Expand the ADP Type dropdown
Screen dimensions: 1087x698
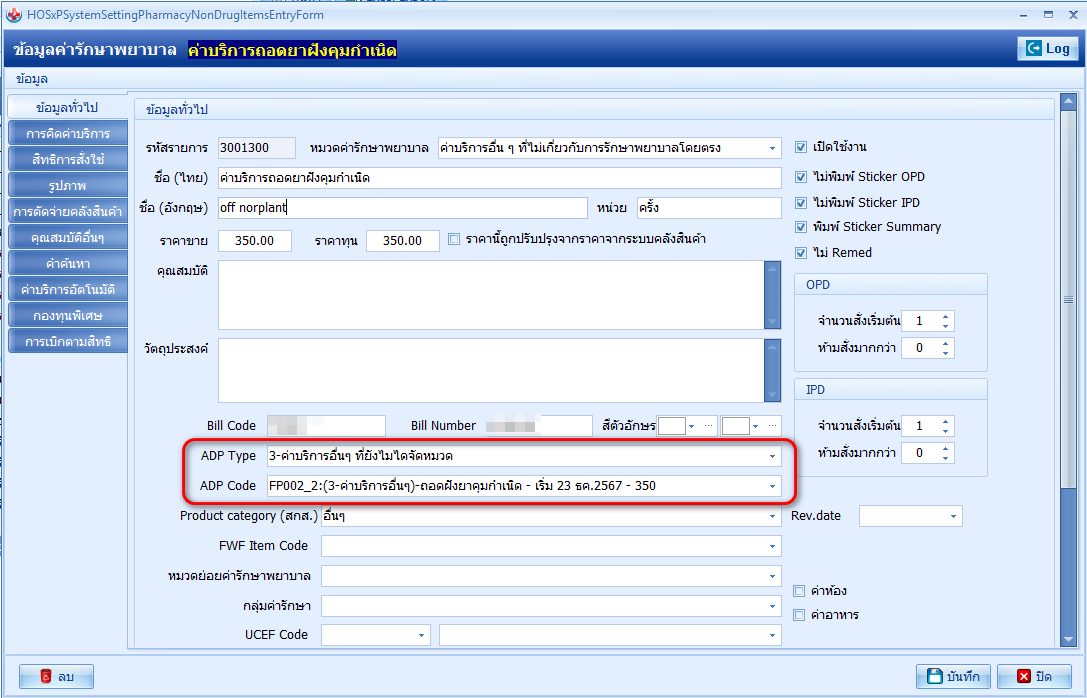772,456
